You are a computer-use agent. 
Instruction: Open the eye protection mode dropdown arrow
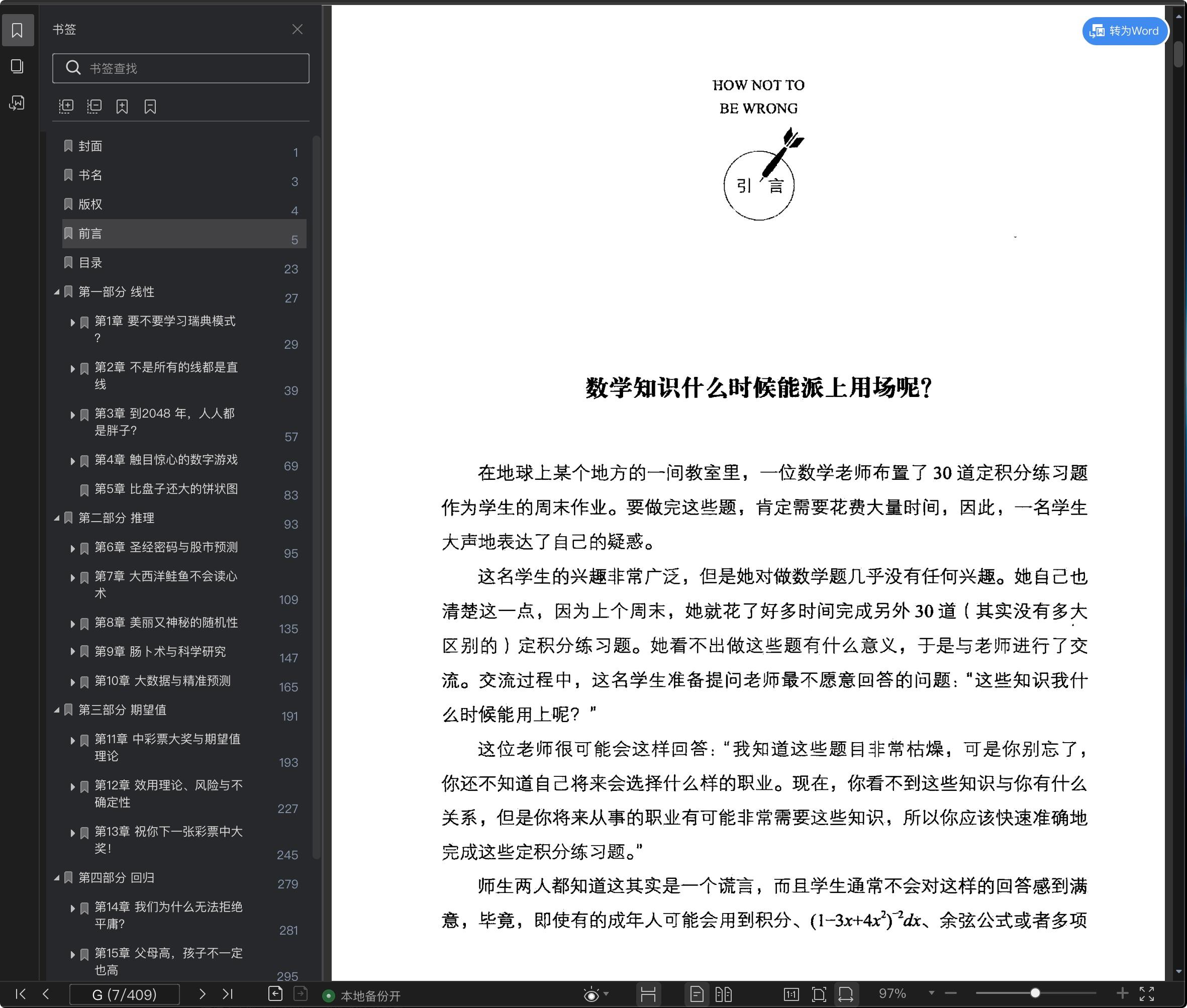pos(607,994)
